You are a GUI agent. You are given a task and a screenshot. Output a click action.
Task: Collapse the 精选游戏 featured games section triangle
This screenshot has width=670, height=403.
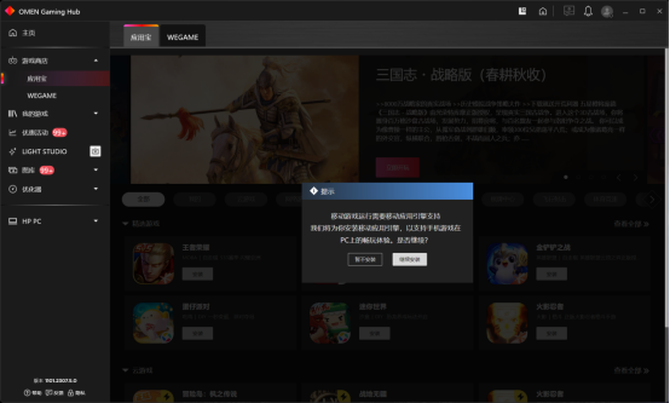point(125,224)
